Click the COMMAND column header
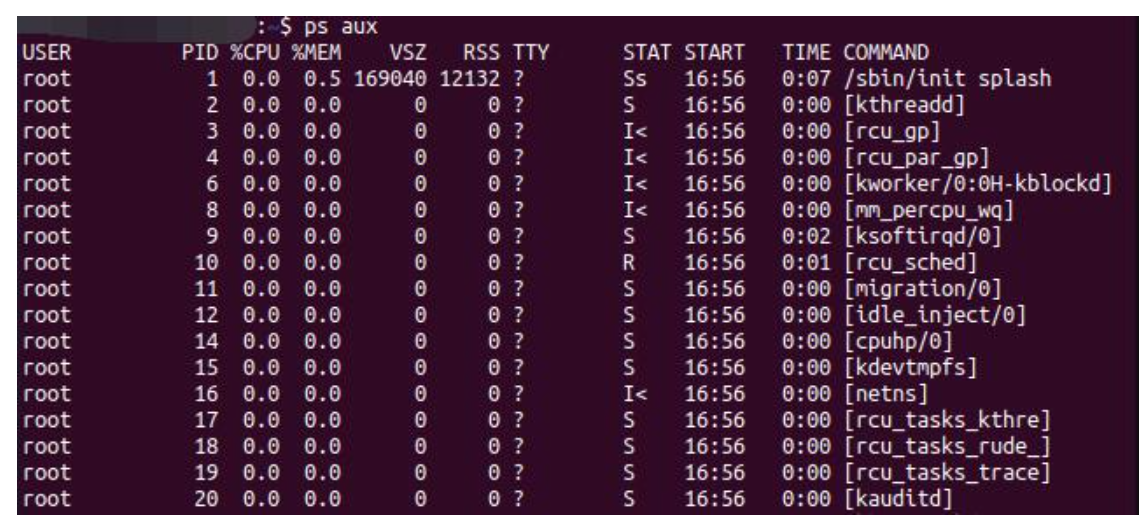Image resolution: width=1147 pixels, height=516 pixels. (886, 51)
